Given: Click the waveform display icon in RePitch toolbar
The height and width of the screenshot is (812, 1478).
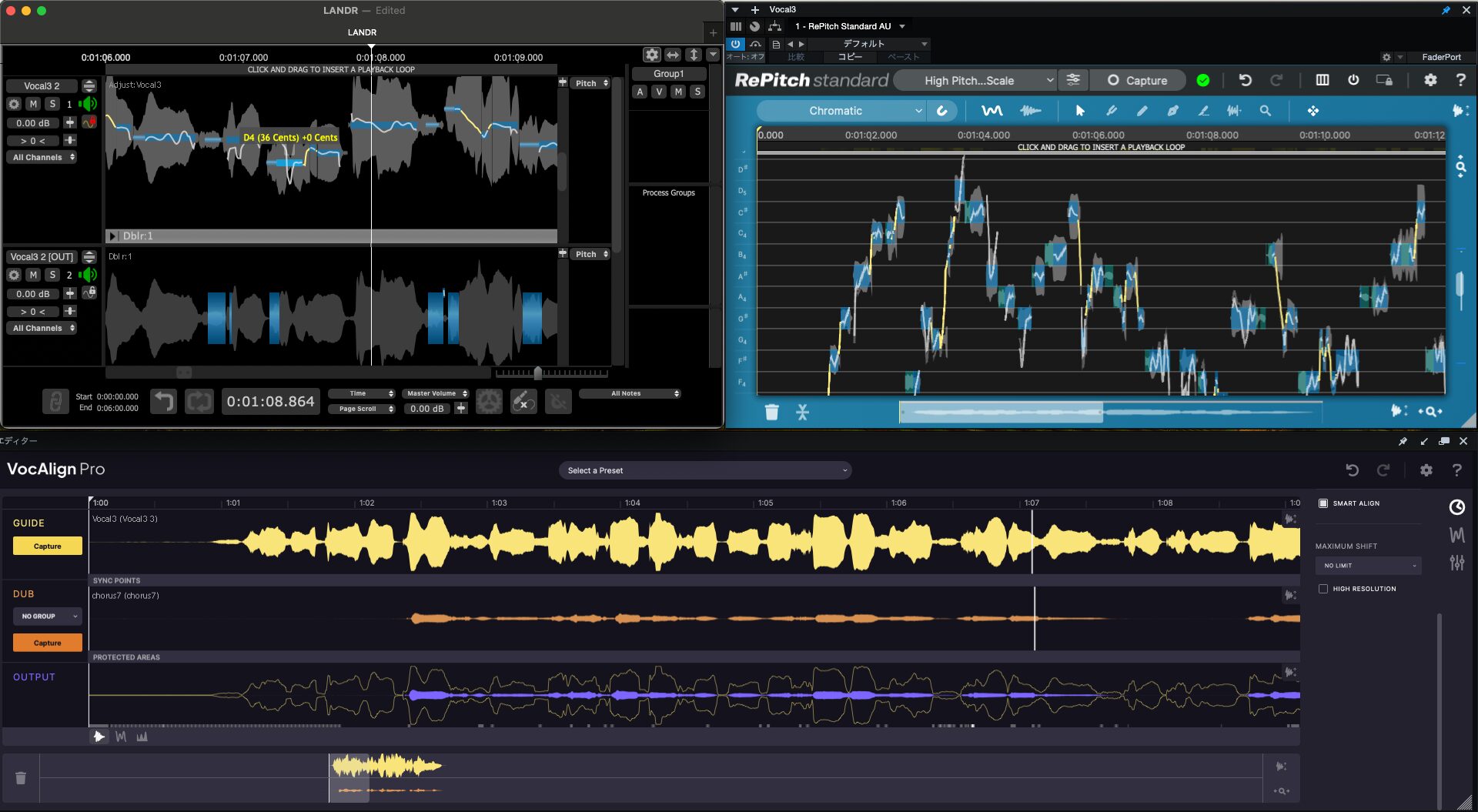Looking at the screenshot, I should coord(1030,111).
